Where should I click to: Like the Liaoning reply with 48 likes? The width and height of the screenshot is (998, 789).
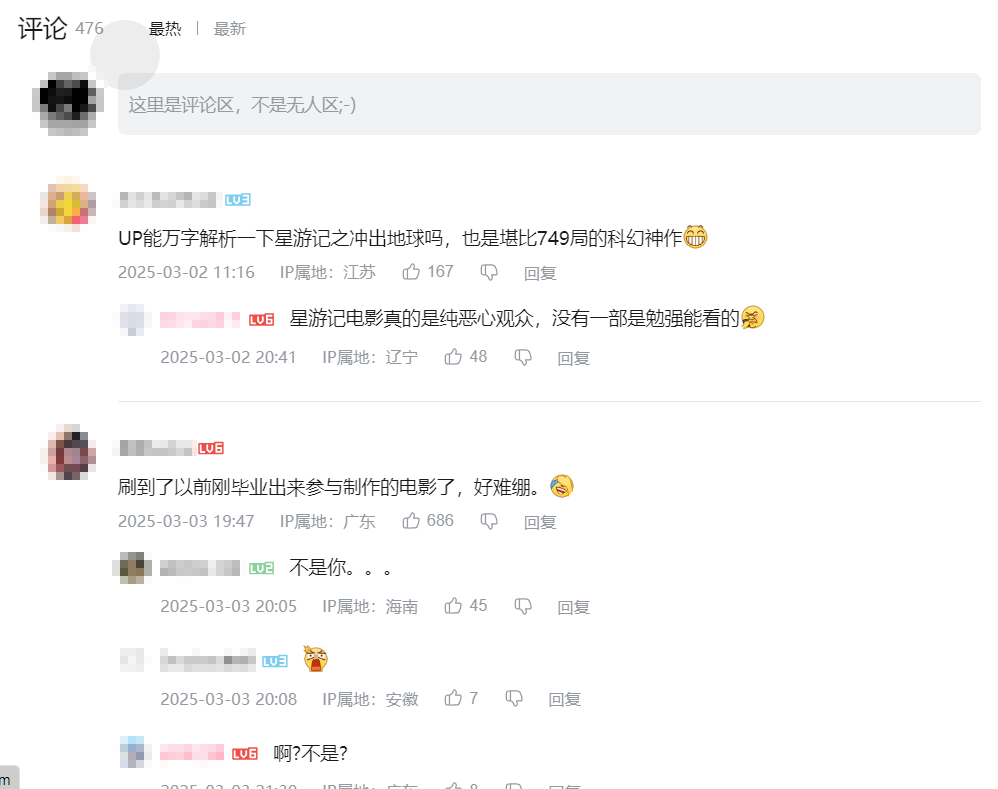pyautogui.click(x=453, y=356)
